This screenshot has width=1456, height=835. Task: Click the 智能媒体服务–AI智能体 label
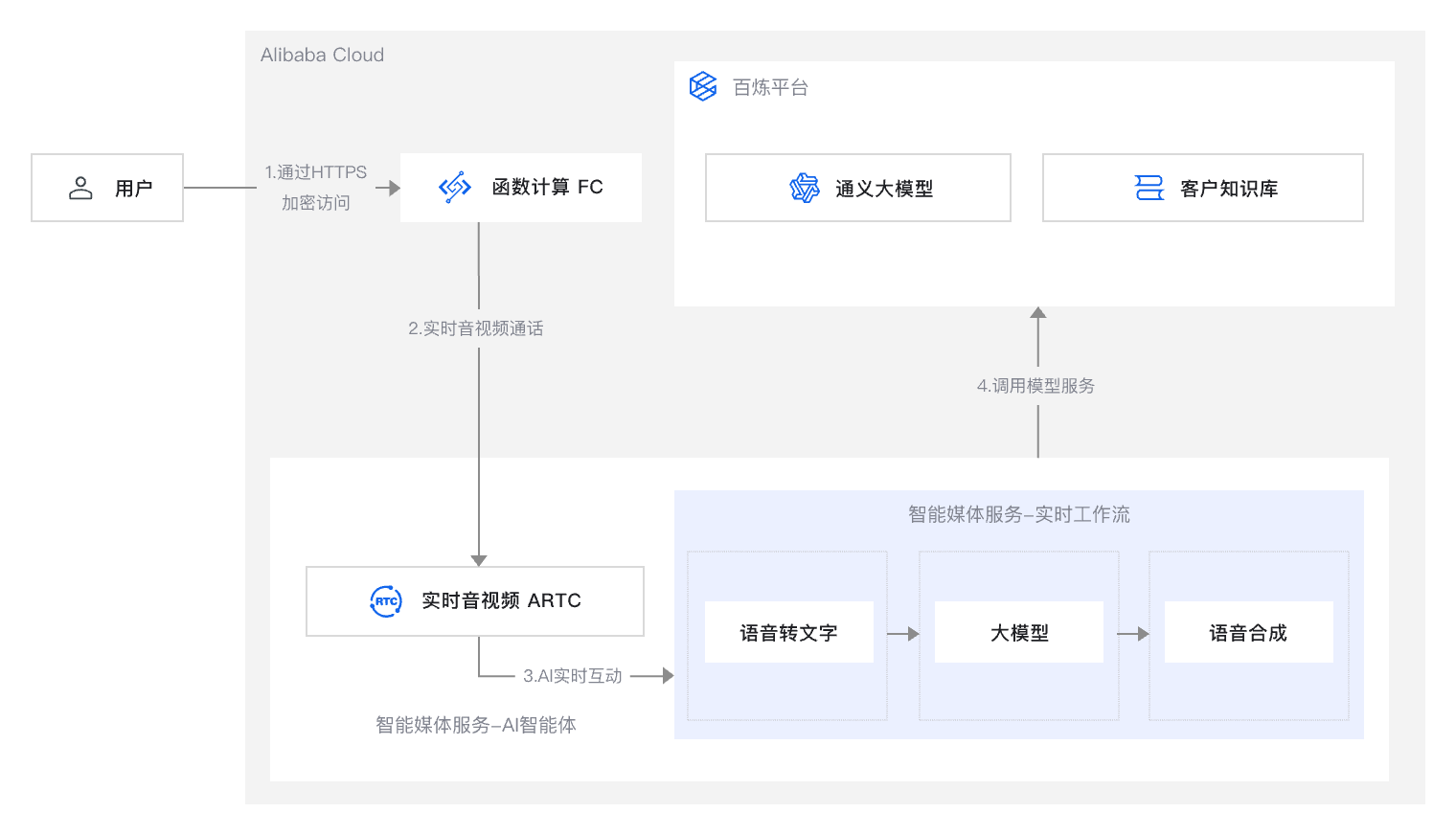click(x=476, y=725)
